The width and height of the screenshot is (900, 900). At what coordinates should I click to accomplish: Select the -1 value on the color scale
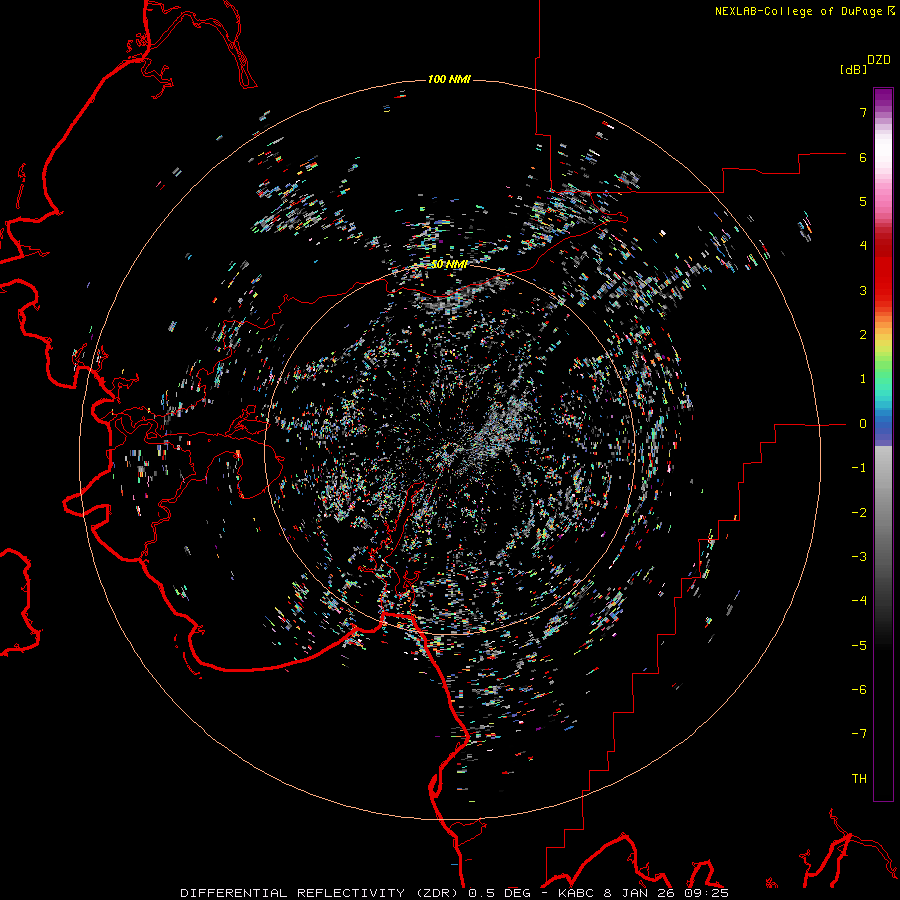coord(859,468)
